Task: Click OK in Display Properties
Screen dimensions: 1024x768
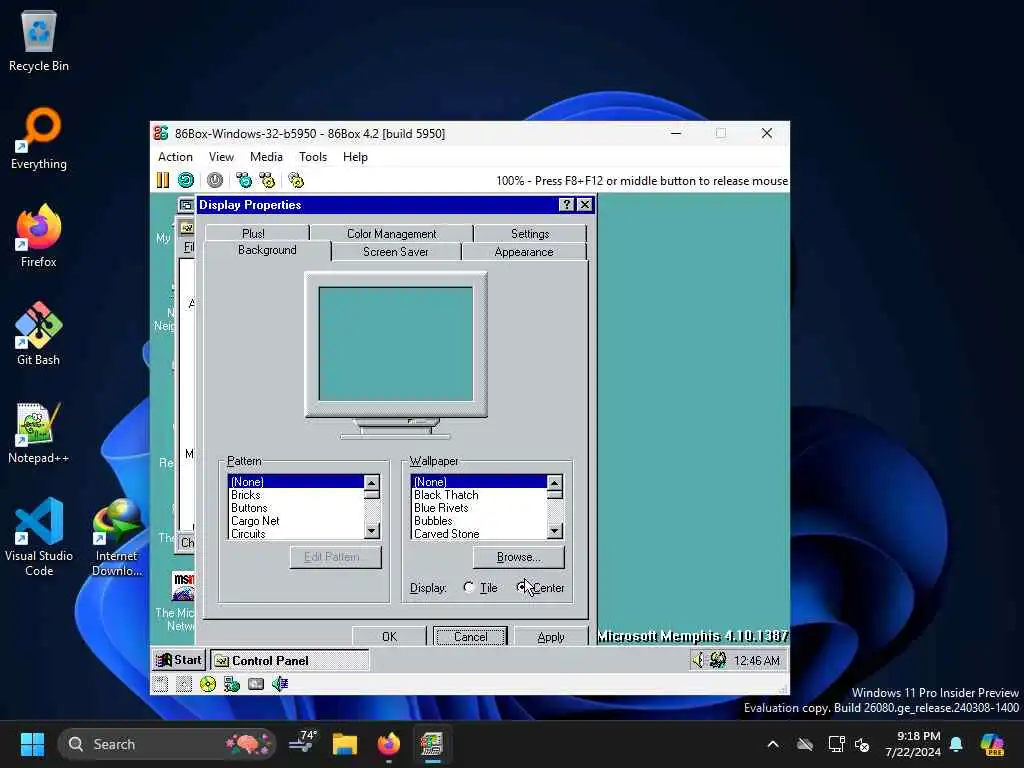Action: point(389,637)
